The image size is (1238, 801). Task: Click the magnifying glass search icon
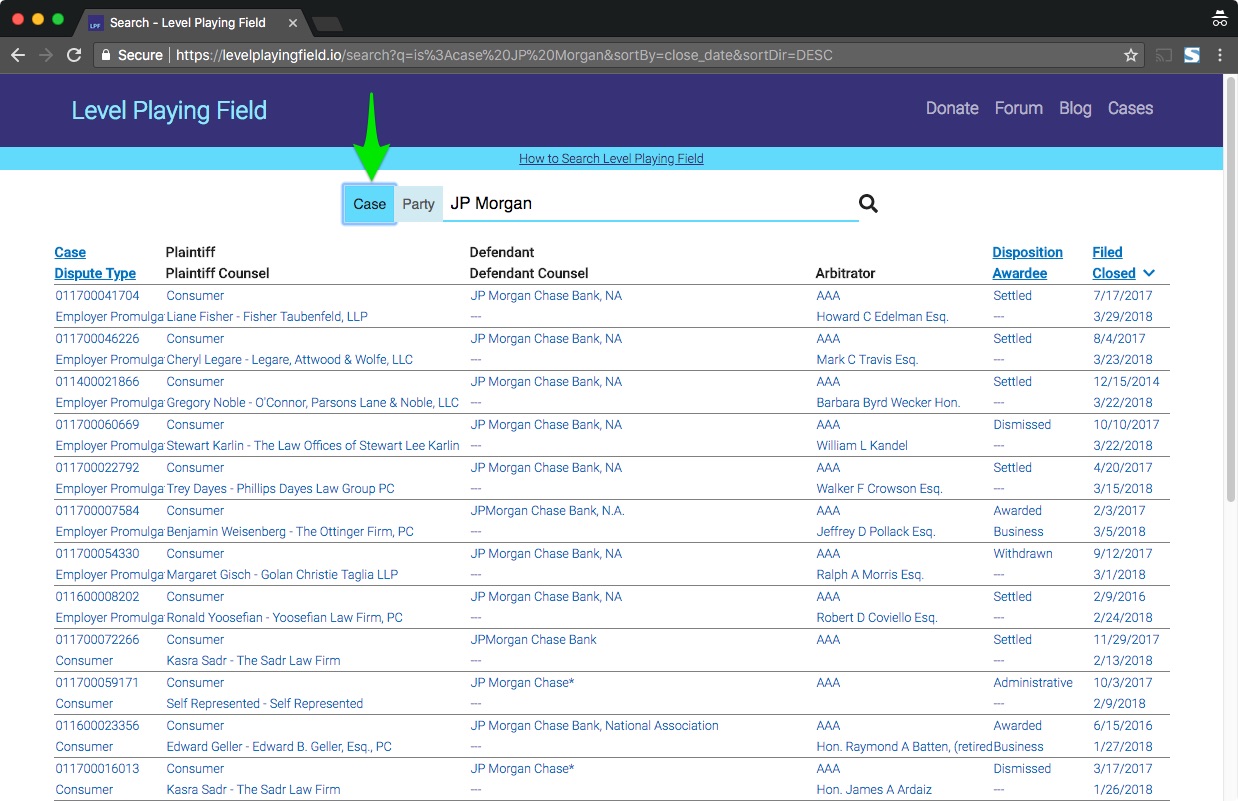(x=868, y=204)
